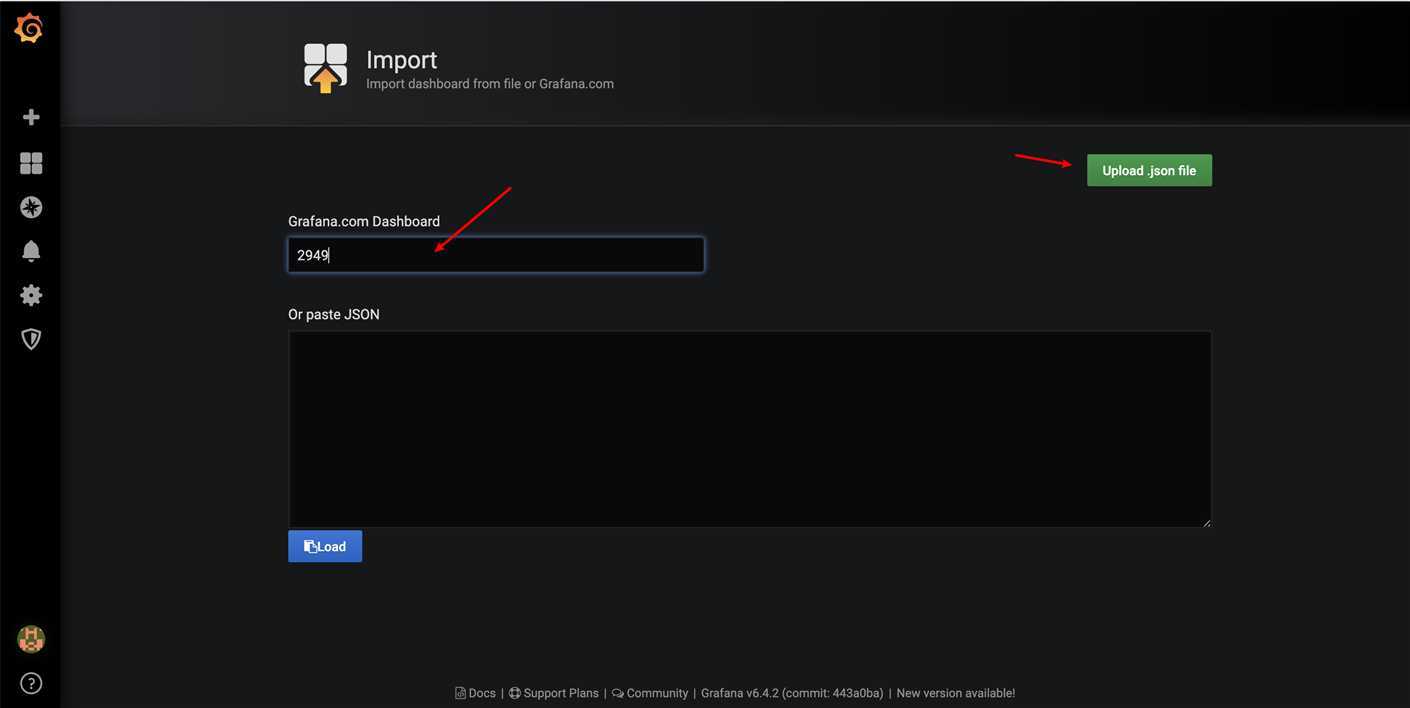1410x708 pixels.
Task: Click the Grafana logo in the sidebar
Action: (x=29, y=29)
